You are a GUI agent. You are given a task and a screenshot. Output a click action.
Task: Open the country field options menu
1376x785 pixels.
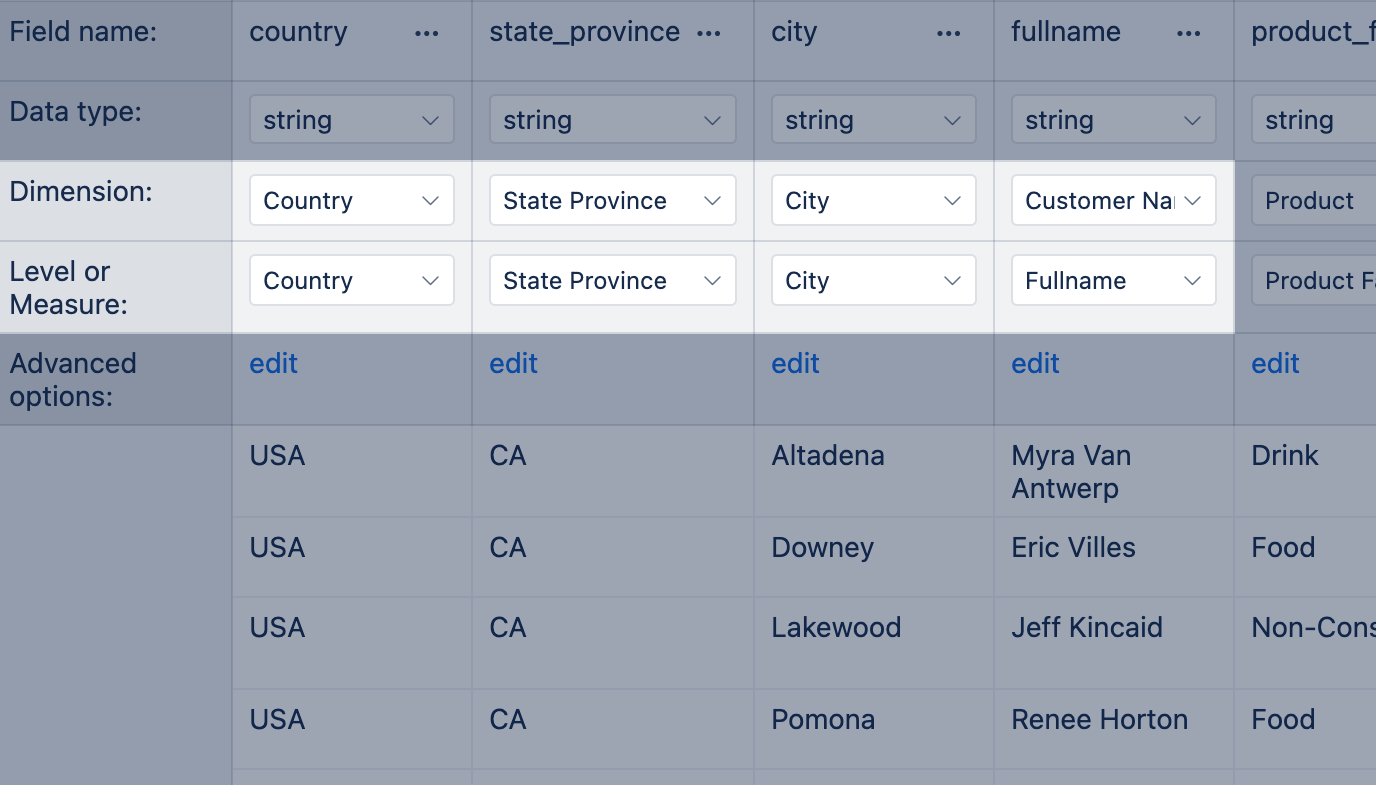[426, 32]
